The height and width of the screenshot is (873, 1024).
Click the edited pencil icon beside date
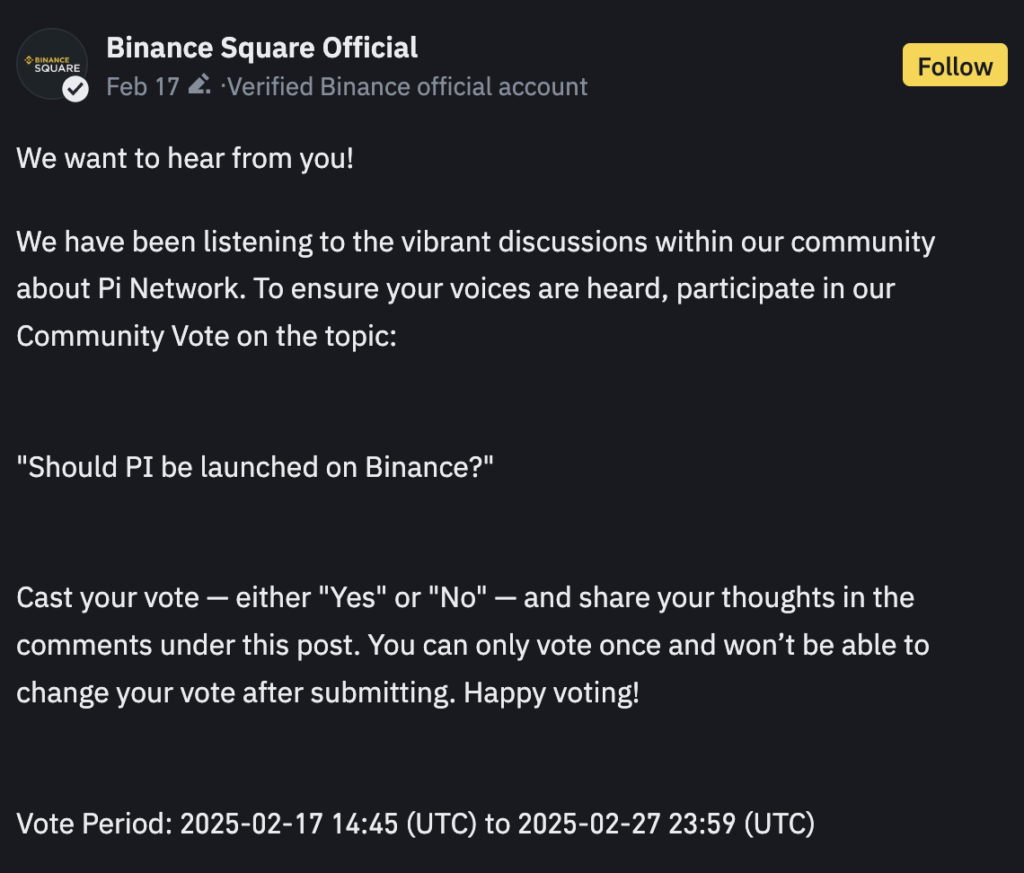click(x=199, y=86)
